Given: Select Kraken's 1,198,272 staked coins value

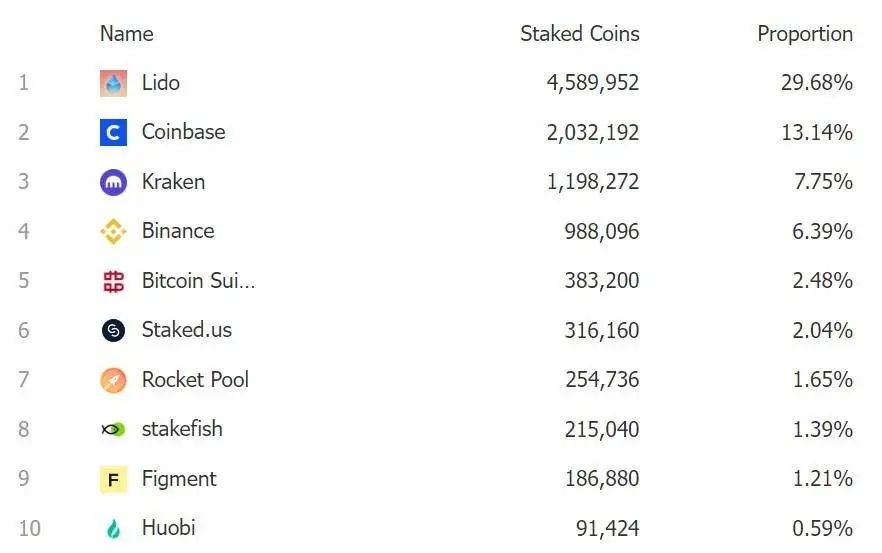Looking at the screenshot, I should [x=592, y=182].
